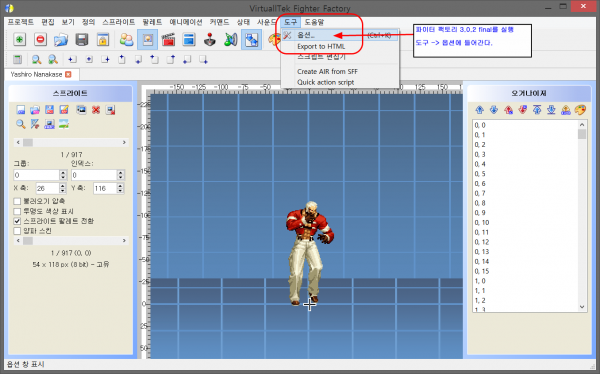600x374 pixels.
Task: Click right arrow of lower sprite panel scrollbar
Action: [x=124, y=240]
